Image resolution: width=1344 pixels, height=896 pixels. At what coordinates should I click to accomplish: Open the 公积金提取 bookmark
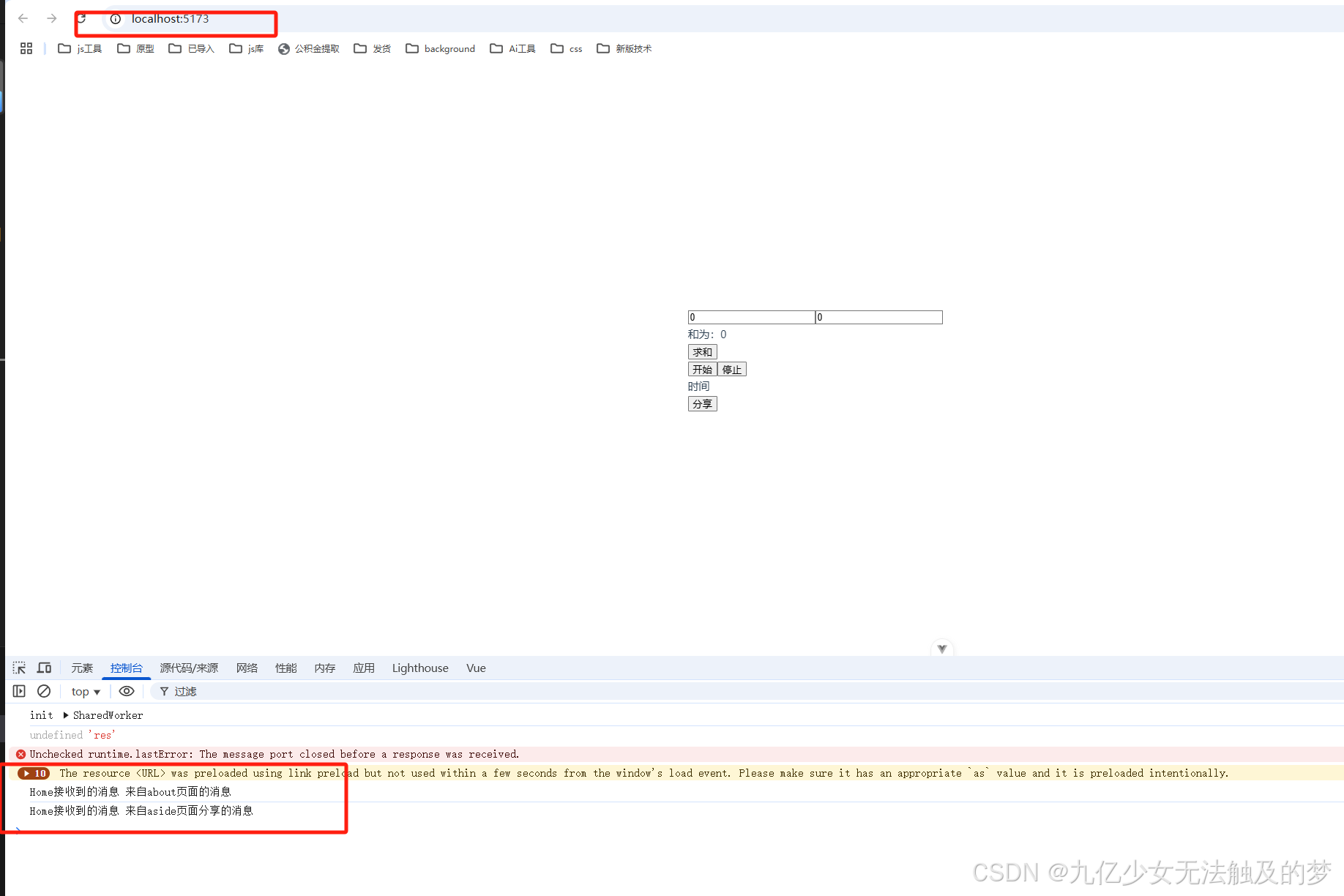[x=309, y=48]
